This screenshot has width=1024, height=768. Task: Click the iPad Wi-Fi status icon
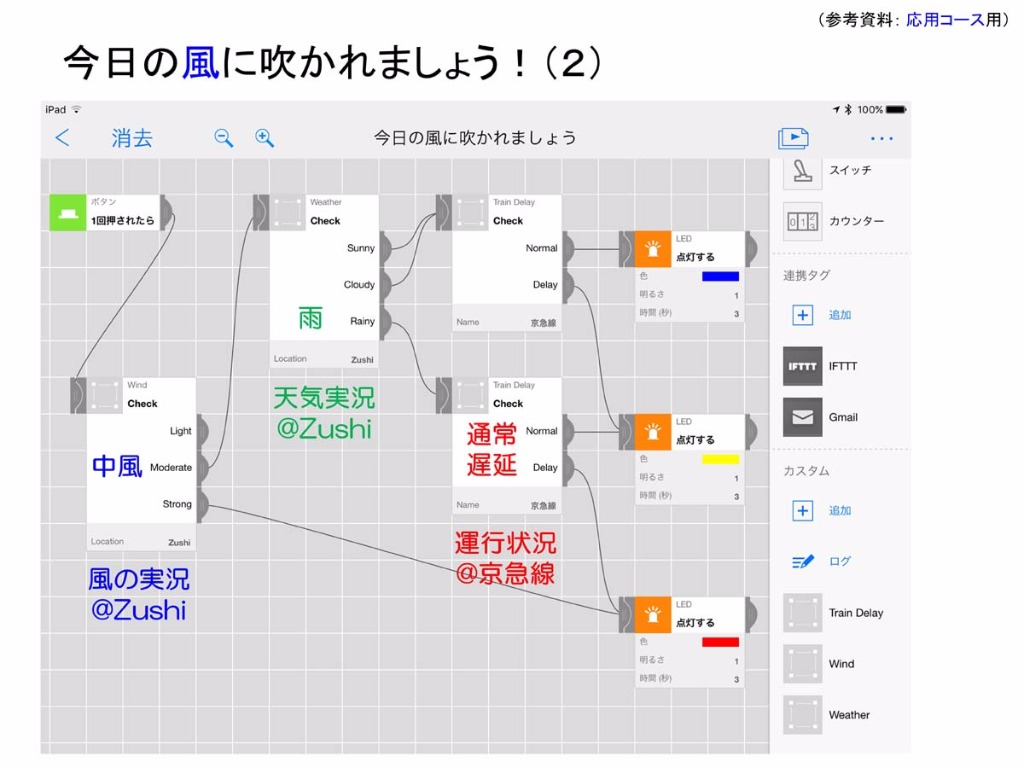pyautogui.click(x=76, y=109)
